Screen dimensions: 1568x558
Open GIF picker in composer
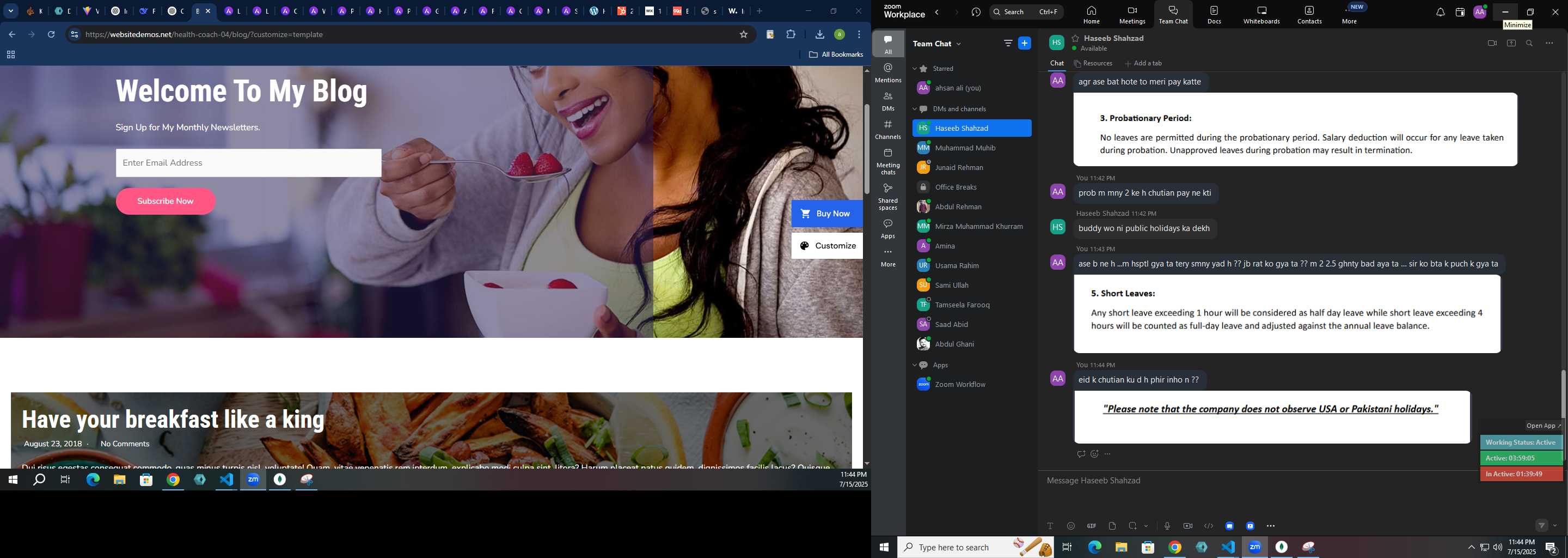click(1092, 526)
